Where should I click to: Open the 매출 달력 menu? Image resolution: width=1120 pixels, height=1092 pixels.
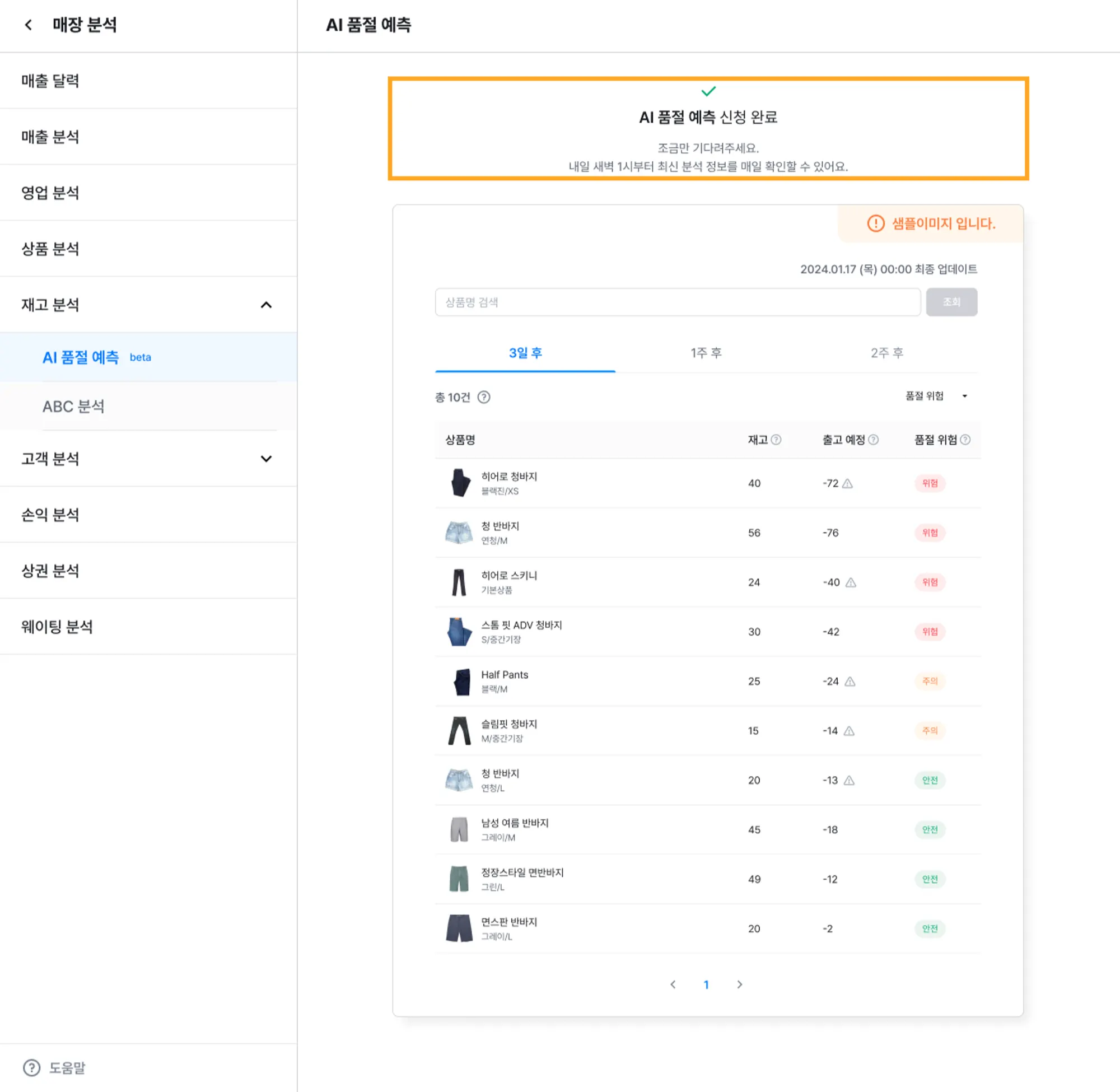coord(50,81)
